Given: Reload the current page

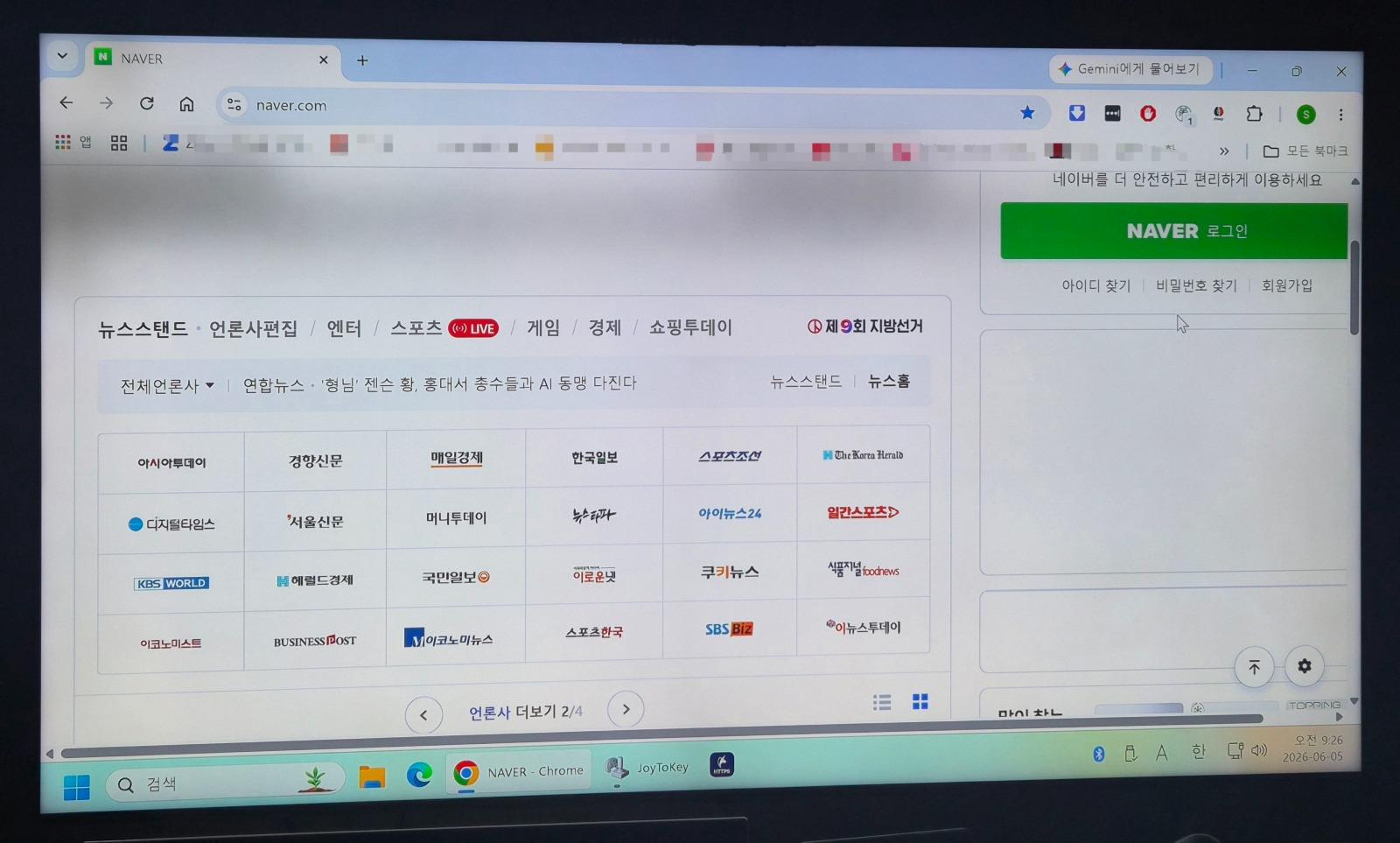Looking at the screenshot, I should [x=147, y=103].
